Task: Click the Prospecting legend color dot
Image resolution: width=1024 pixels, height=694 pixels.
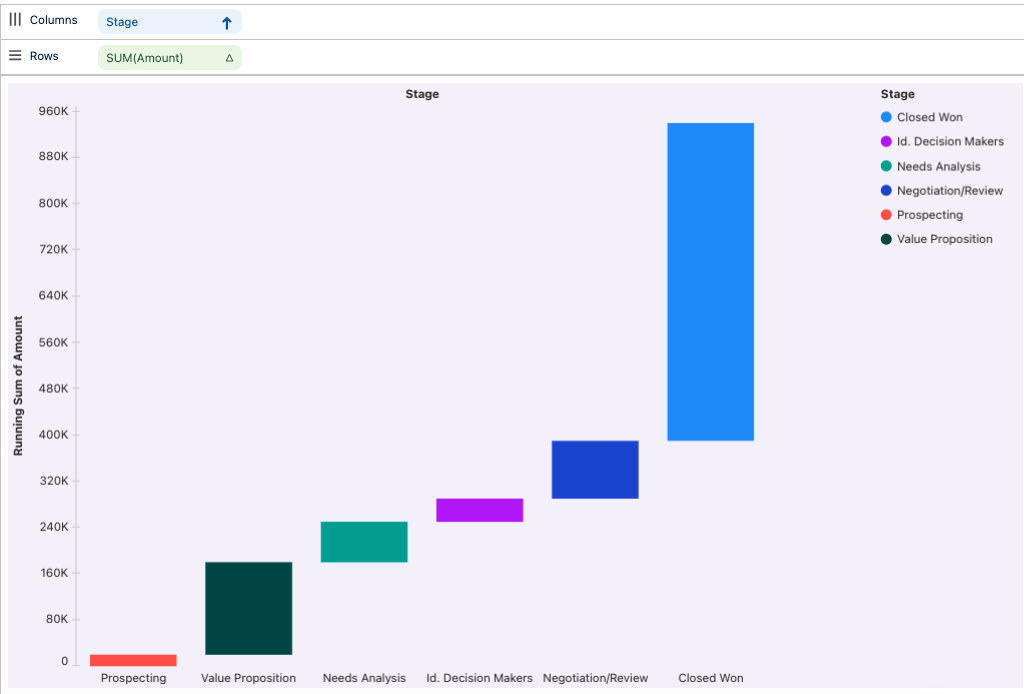Action: pos(886,215)
